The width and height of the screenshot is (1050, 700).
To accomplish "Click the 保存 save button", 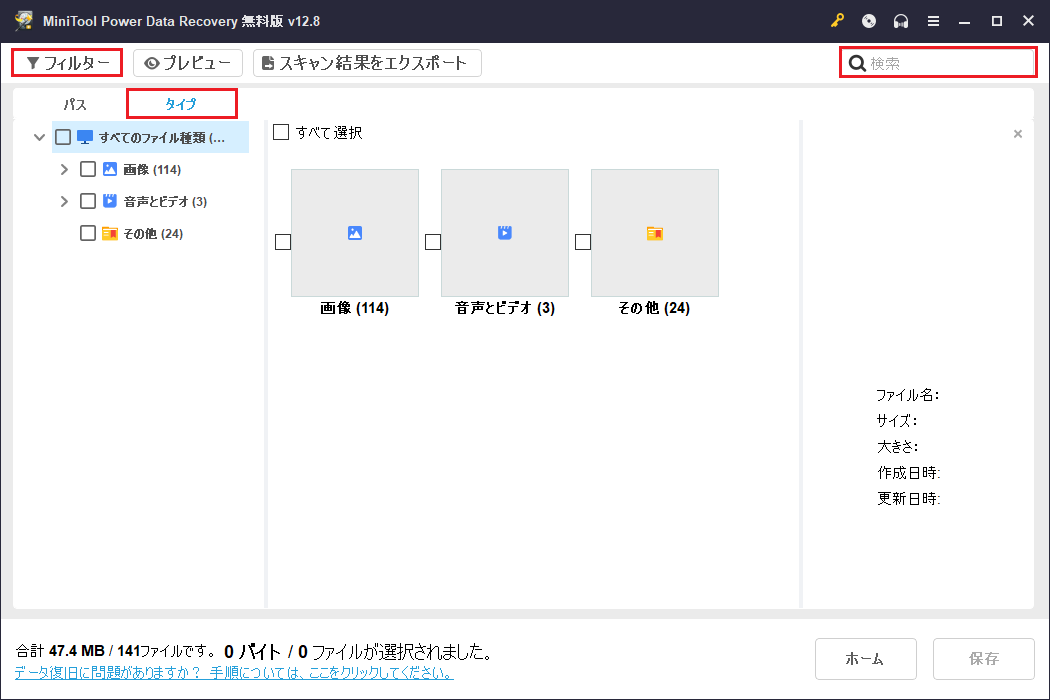I will coord(984,659).
